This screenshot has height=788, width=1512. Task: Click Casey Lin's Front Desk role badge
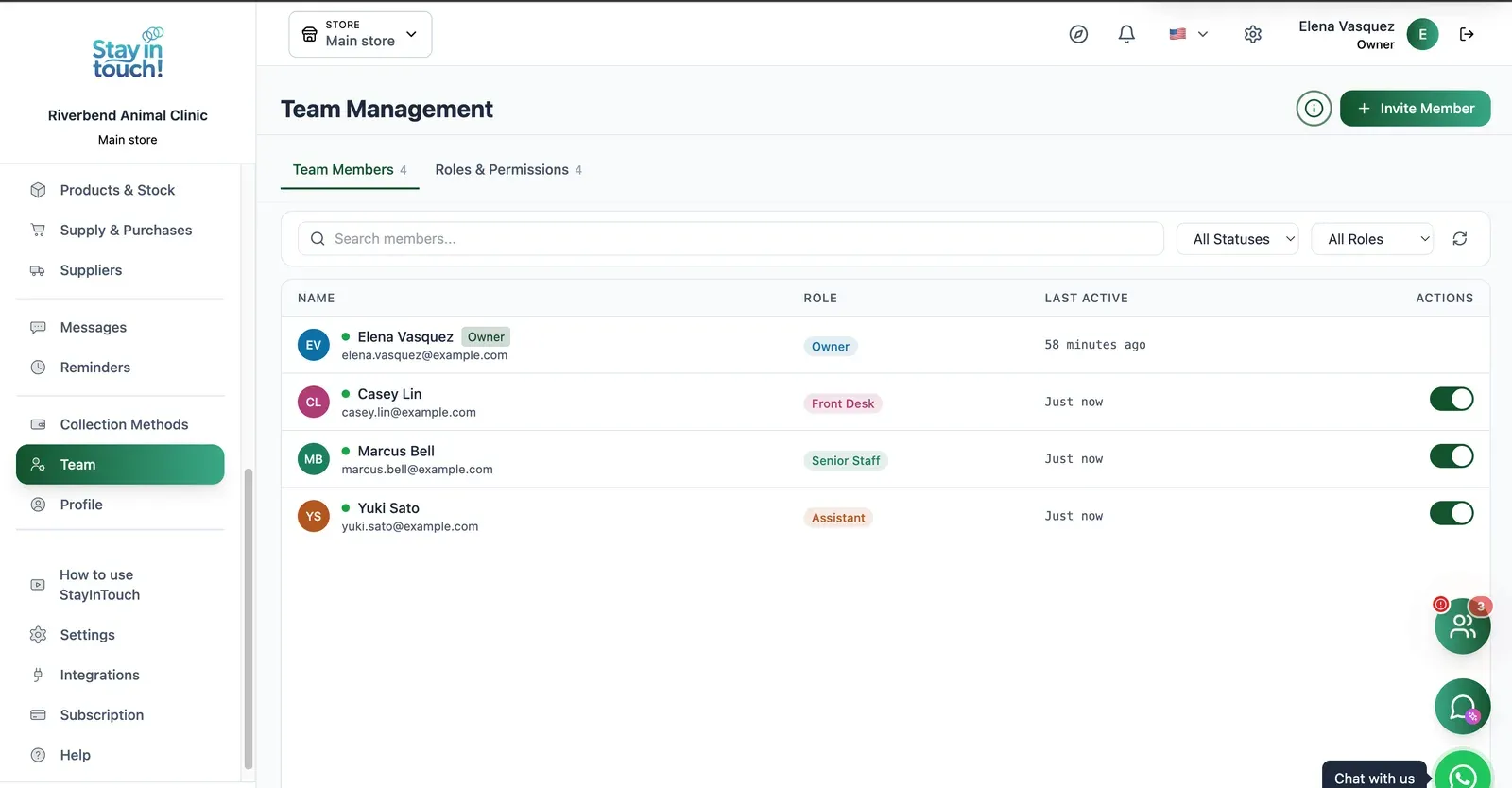[843, 403]
